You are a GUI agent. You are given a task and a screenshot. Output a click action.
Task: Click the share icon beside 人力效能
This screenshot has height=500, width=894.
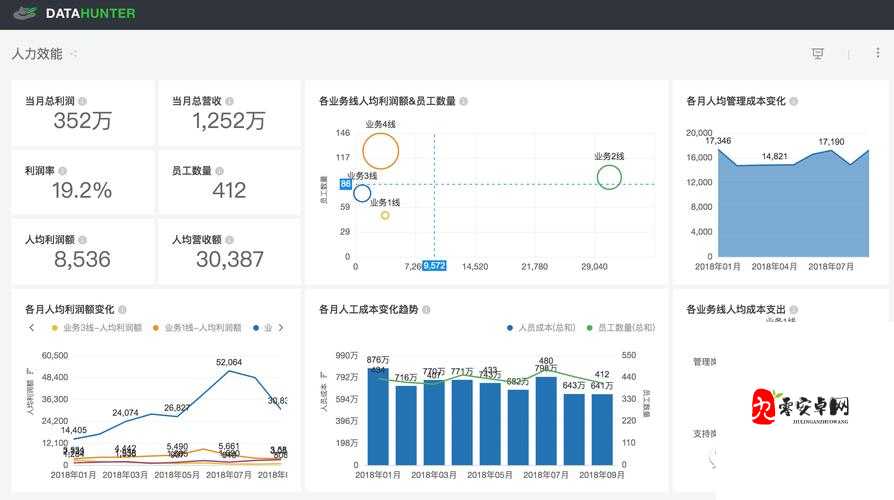(73, 54)
